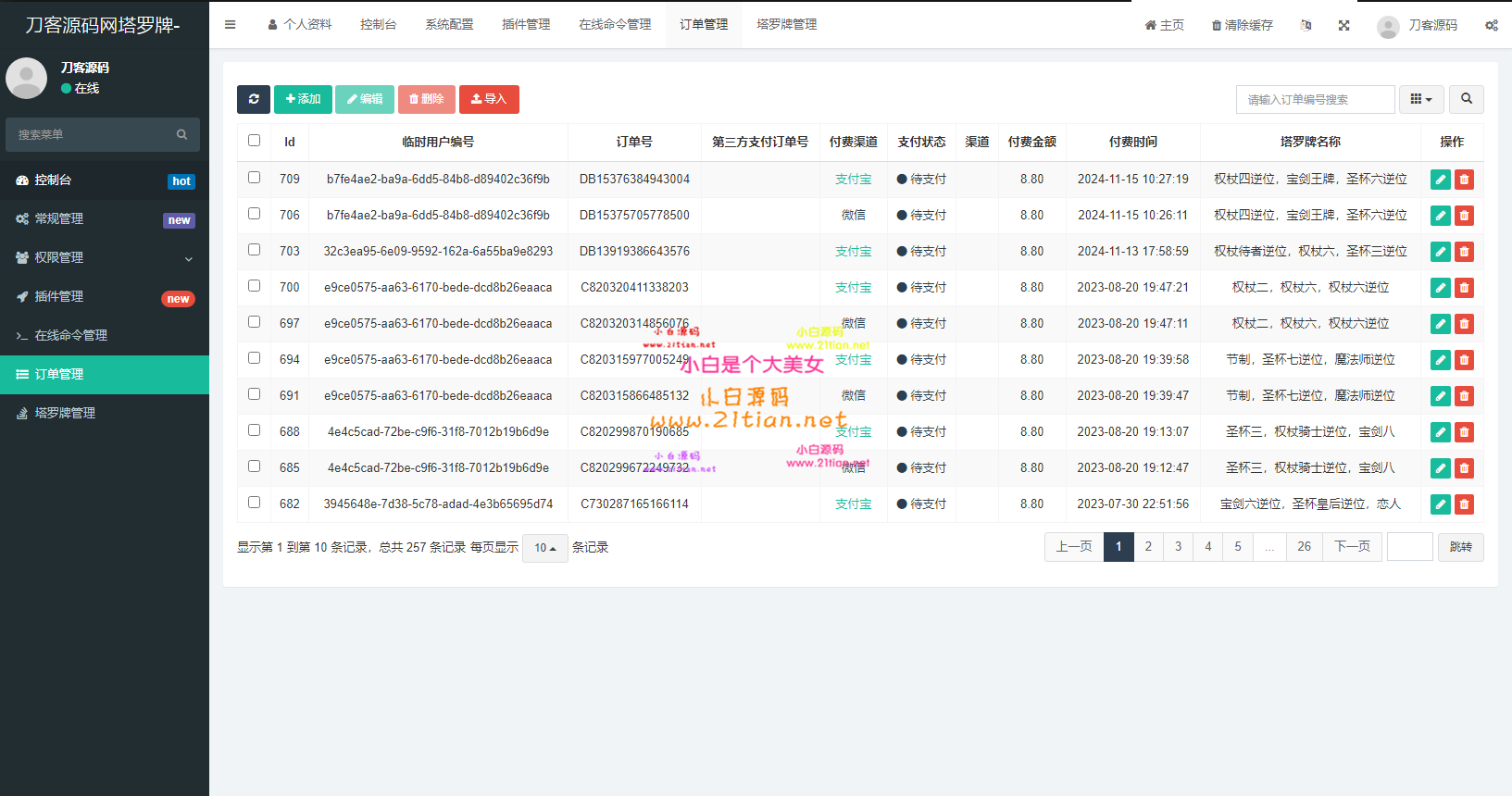The width and height of the screenshot is (1512, 796).
Task: Click the 编辑 toolbar button
Action: click(x=365, y=99)
